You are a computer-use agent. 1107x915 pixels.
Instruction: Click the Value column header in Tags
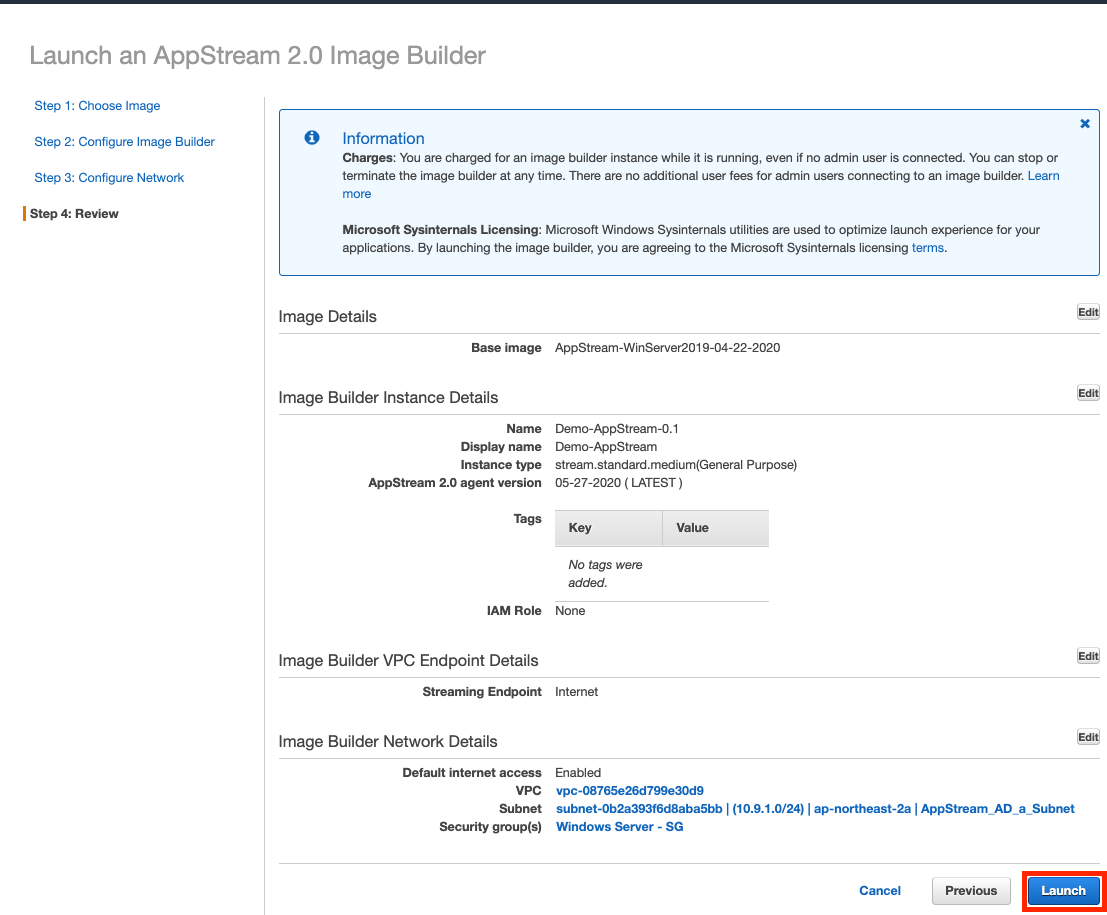coord(715,528)
